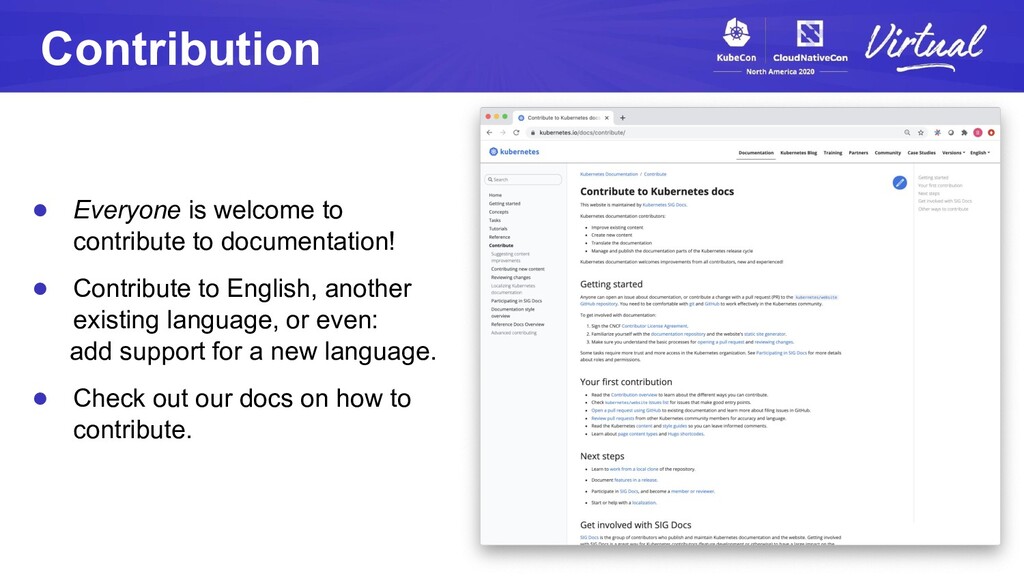The width and height of the screenshot is (1024, 576).
Task: Jump to Get involved with SIG Docs in TOC
Action: click(x=945, y=201)
